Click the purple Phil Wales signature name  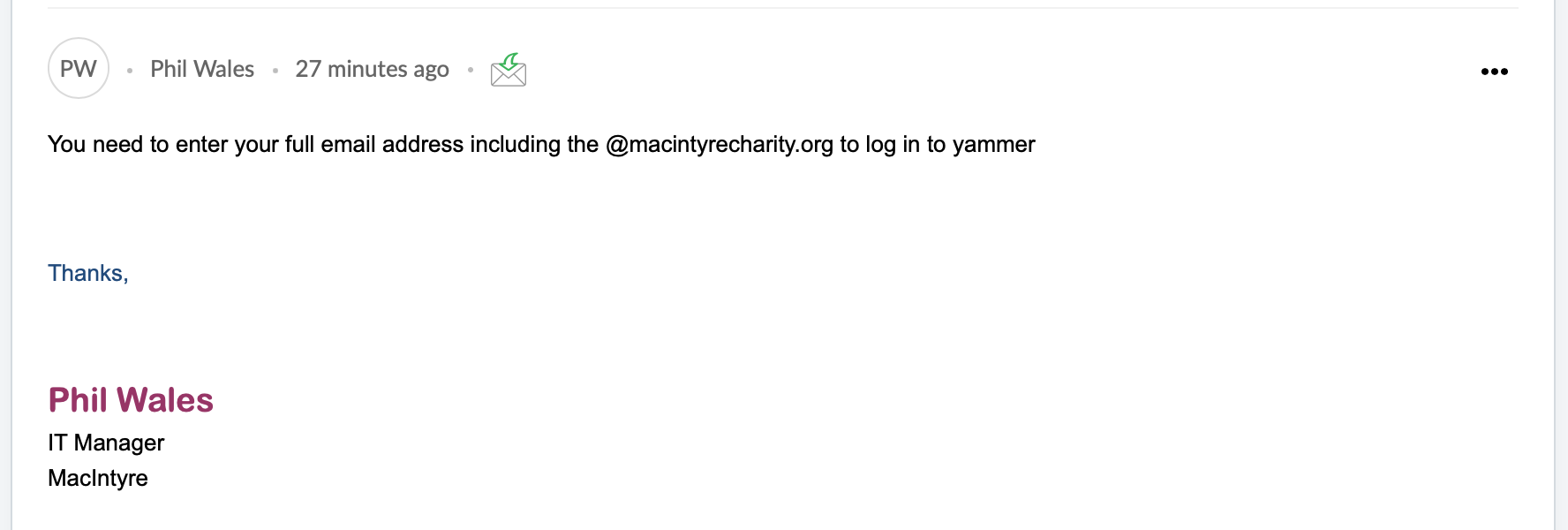click(131, 400)
